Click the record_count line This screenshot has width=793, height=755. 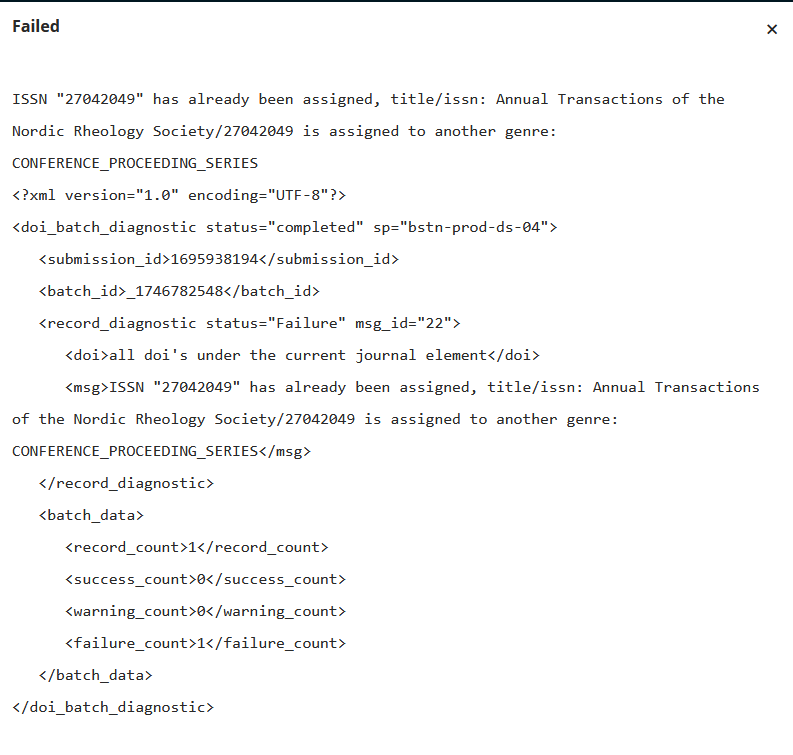point(197,548)
